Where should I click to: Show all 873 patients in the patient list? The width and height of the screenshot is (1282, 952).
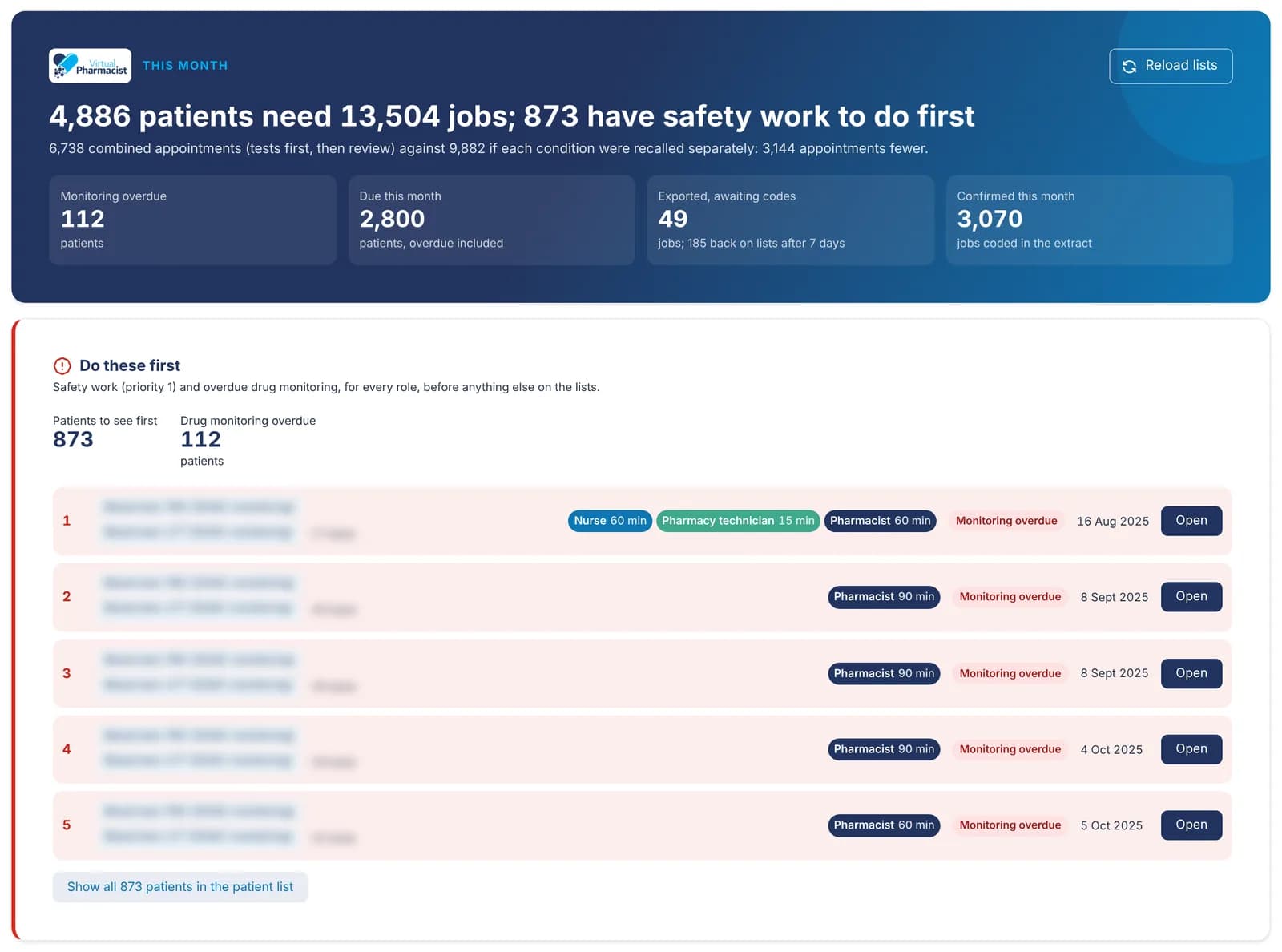point(180,887)
